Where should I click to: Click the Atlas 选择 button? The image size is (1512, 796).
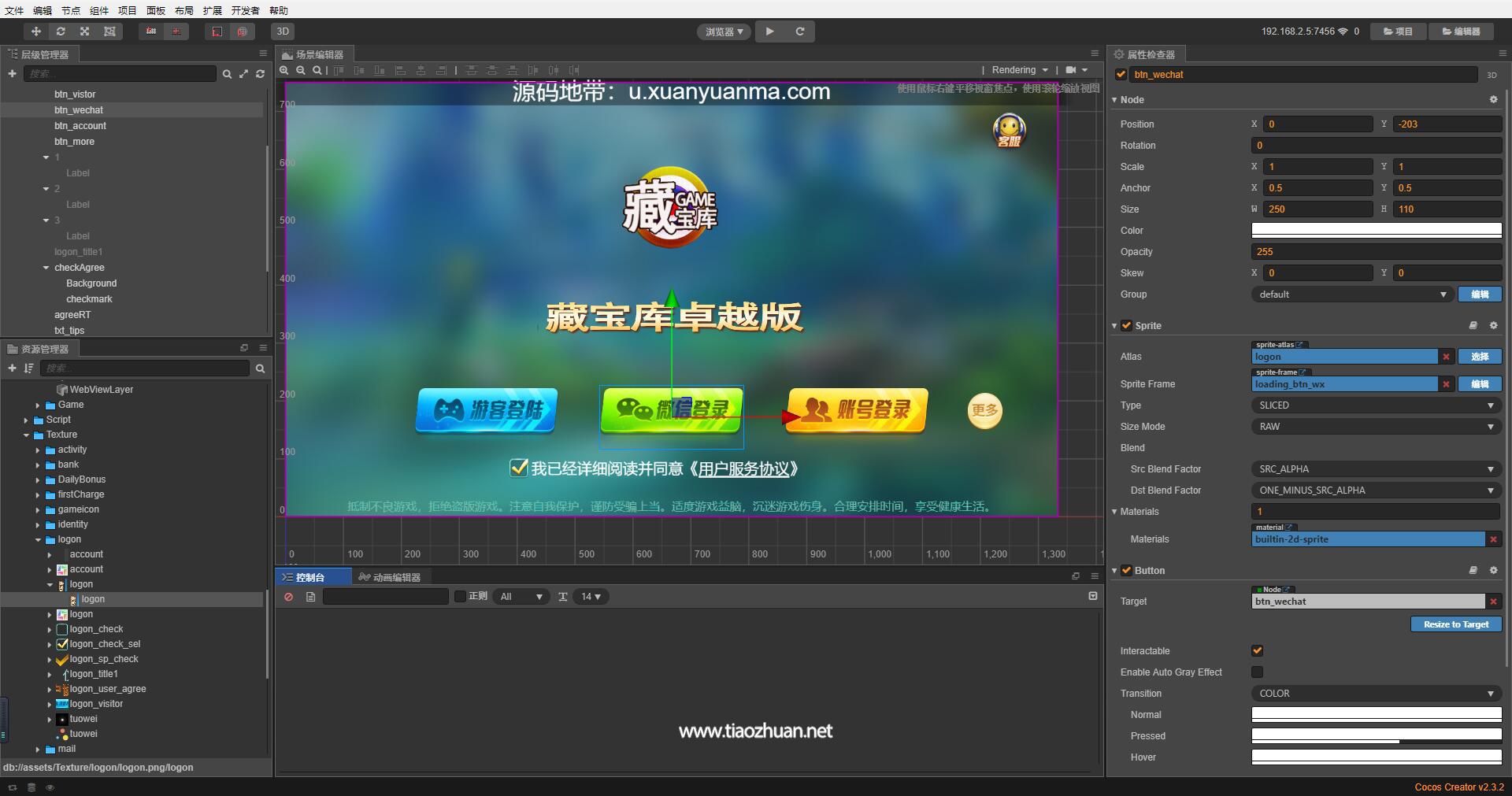(x=1480, y=357)
